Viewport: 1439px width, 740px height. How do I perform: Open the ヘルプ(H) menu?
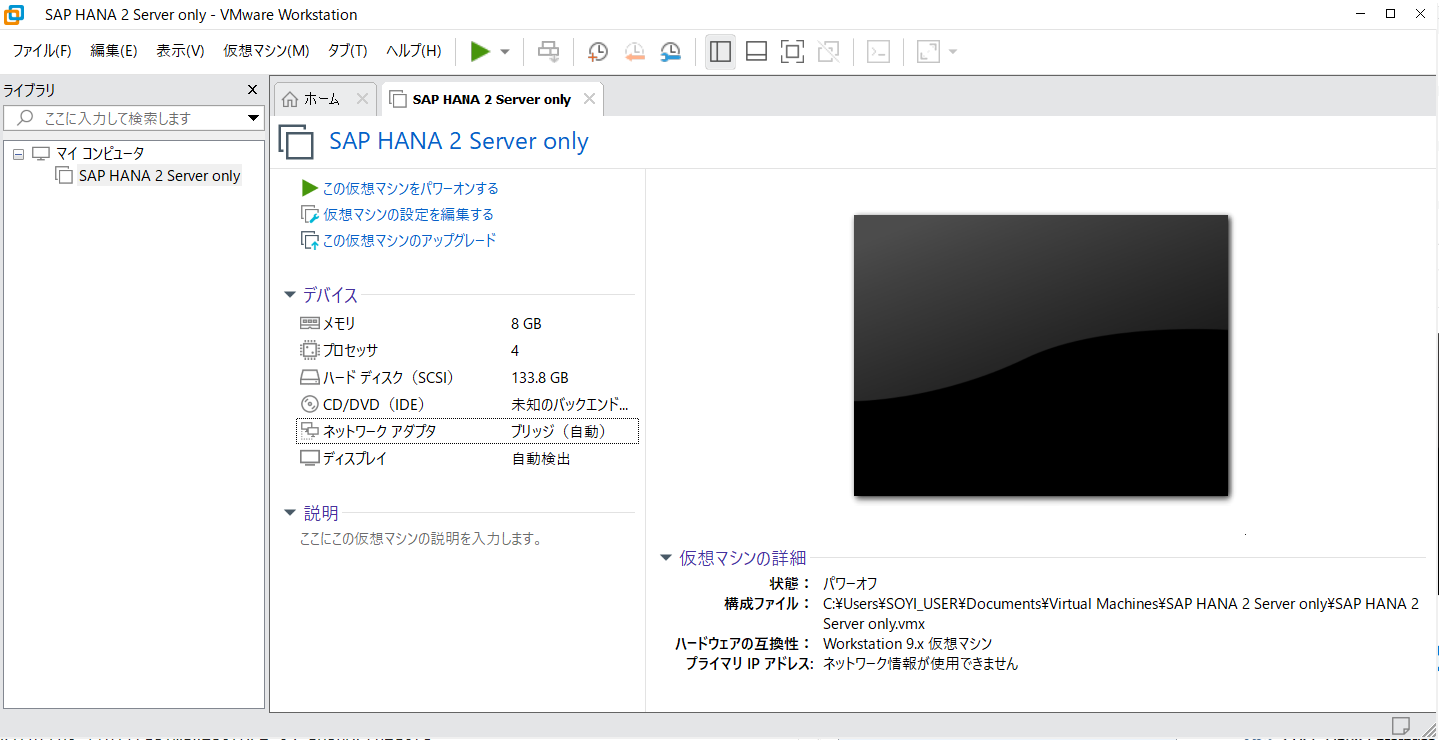point(413,51)
